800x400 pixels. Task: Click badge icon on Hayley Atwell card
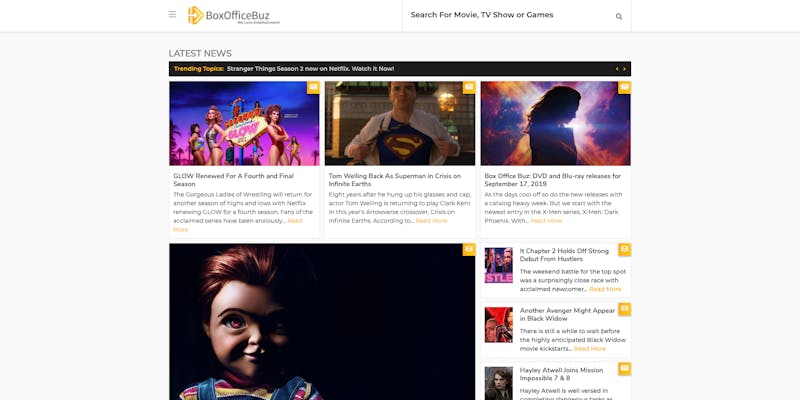pos(624,368)
